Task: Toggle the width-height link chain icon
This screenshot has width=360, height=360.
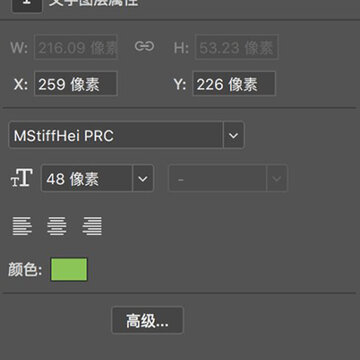Action: (144, 46)
